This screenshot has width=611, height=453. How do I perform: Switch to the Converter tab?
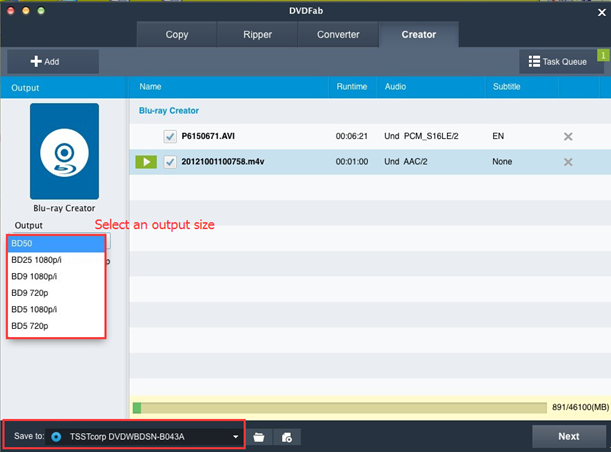click(x=338, y=35)
